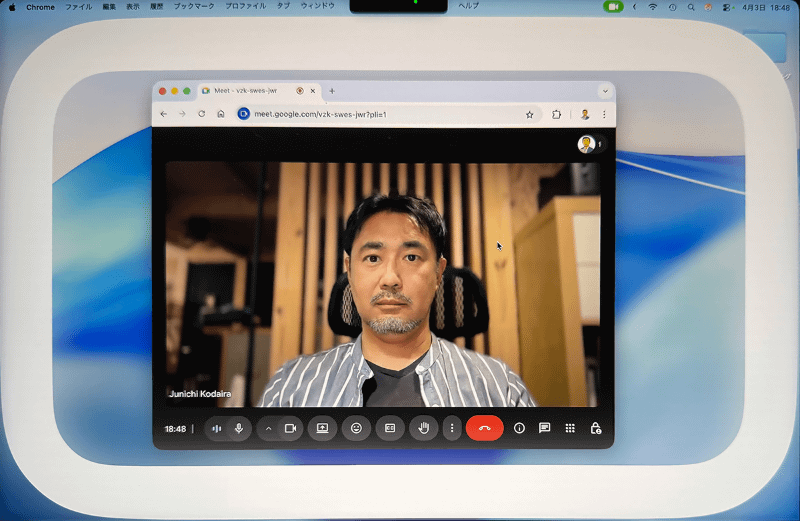
Task: Expand camera options chevron beside camera button
Action: [268, 429]
